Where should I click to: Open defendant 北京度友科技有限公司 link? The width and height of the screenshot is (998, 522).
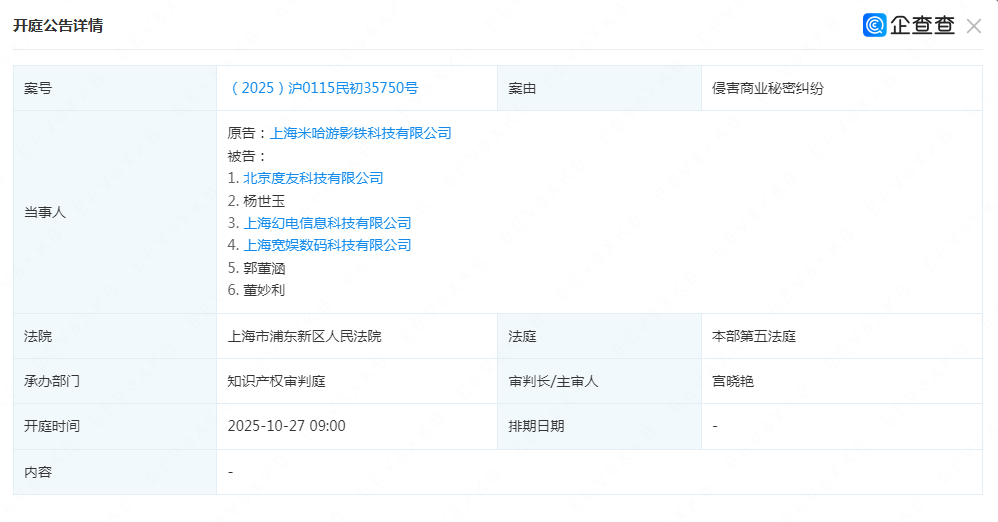(313, 178)
